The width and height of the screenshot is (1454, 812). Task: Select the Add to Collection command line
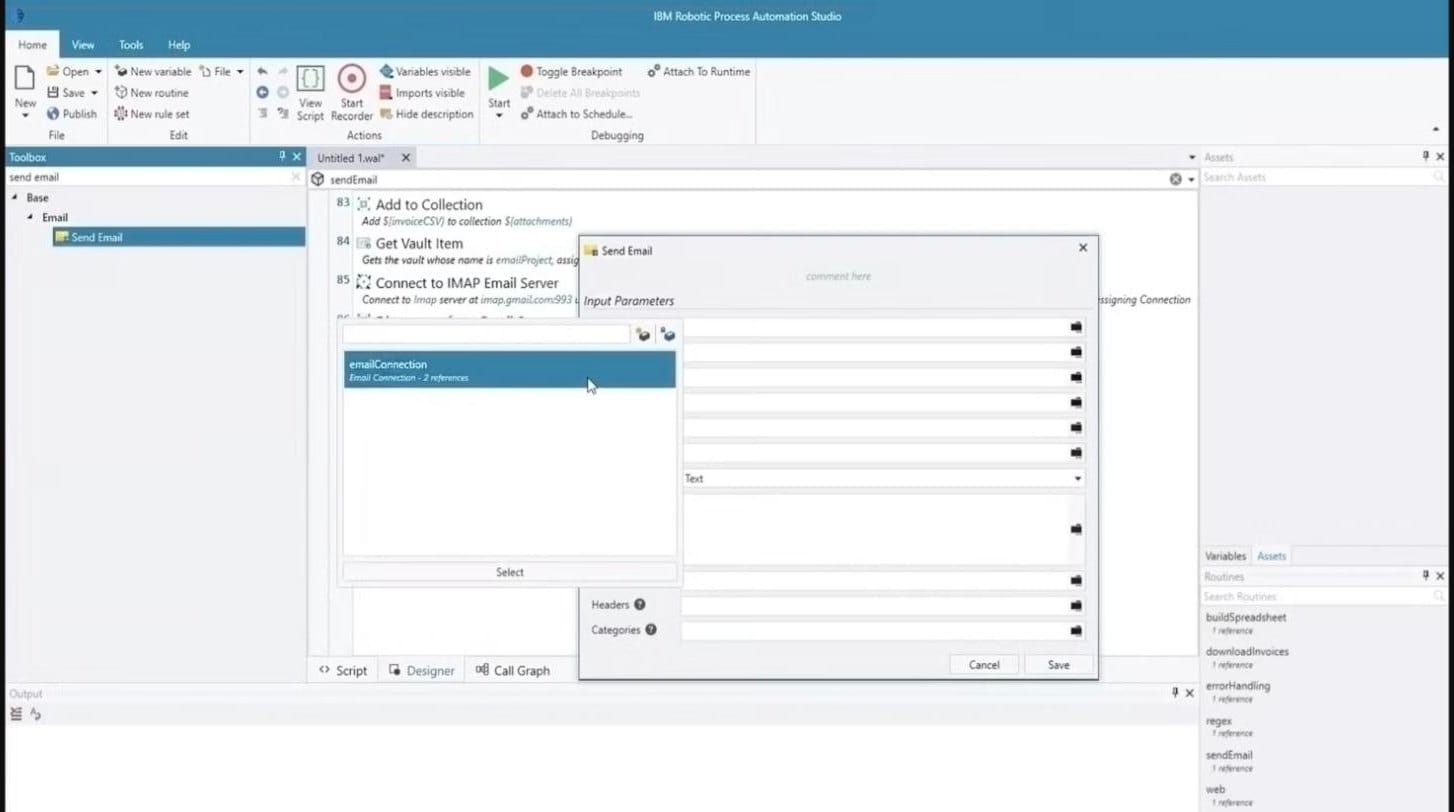pyautogui.click(x=429, y=205)
